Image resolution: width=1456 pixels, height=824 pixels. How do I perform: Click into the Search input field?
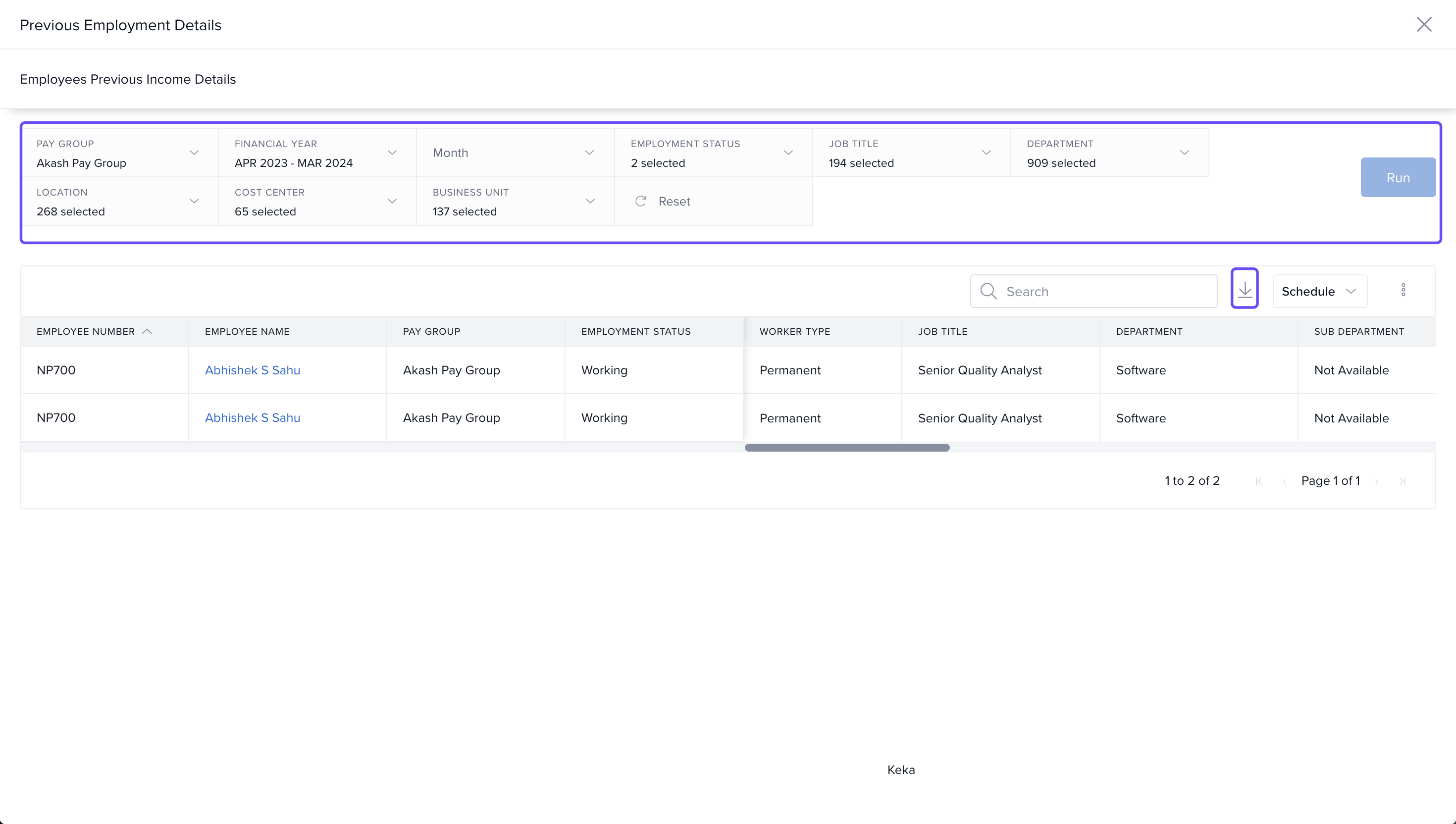1106,292
